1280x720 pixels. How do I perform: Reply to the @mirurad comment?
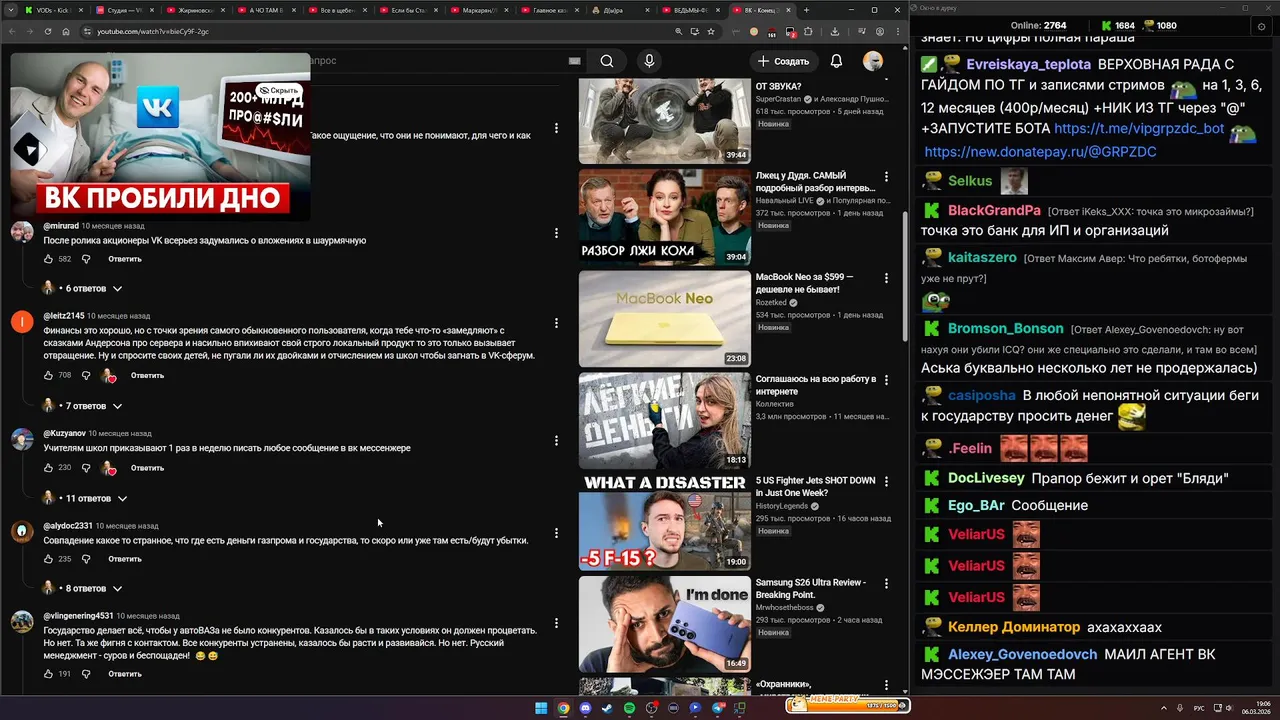point(125,259)
